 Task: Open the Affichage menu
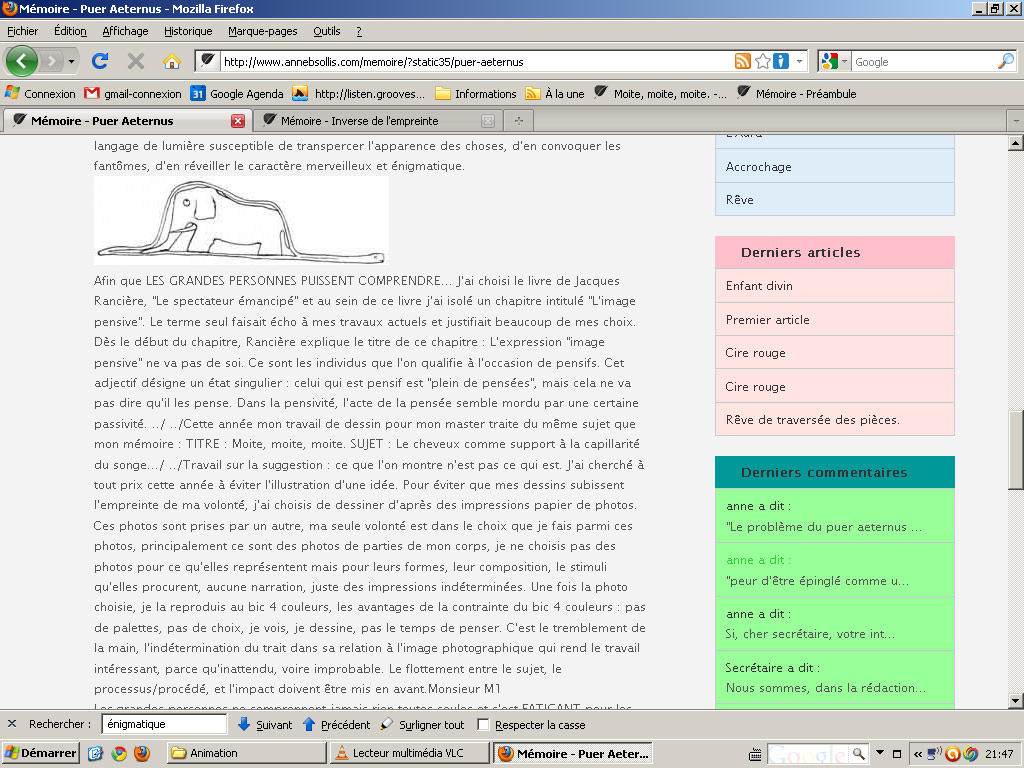point(125,31)
